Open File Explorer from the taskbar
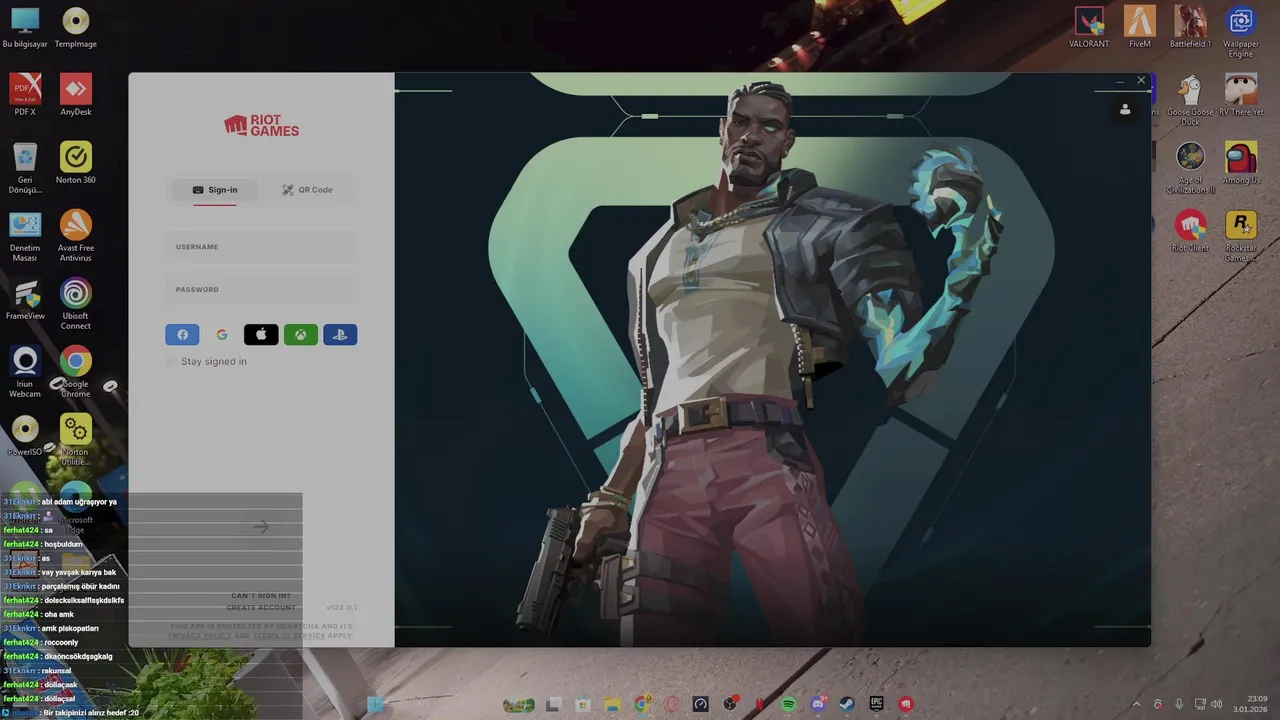The width and height of the screenshot is (1280, 720). [612, 705]
